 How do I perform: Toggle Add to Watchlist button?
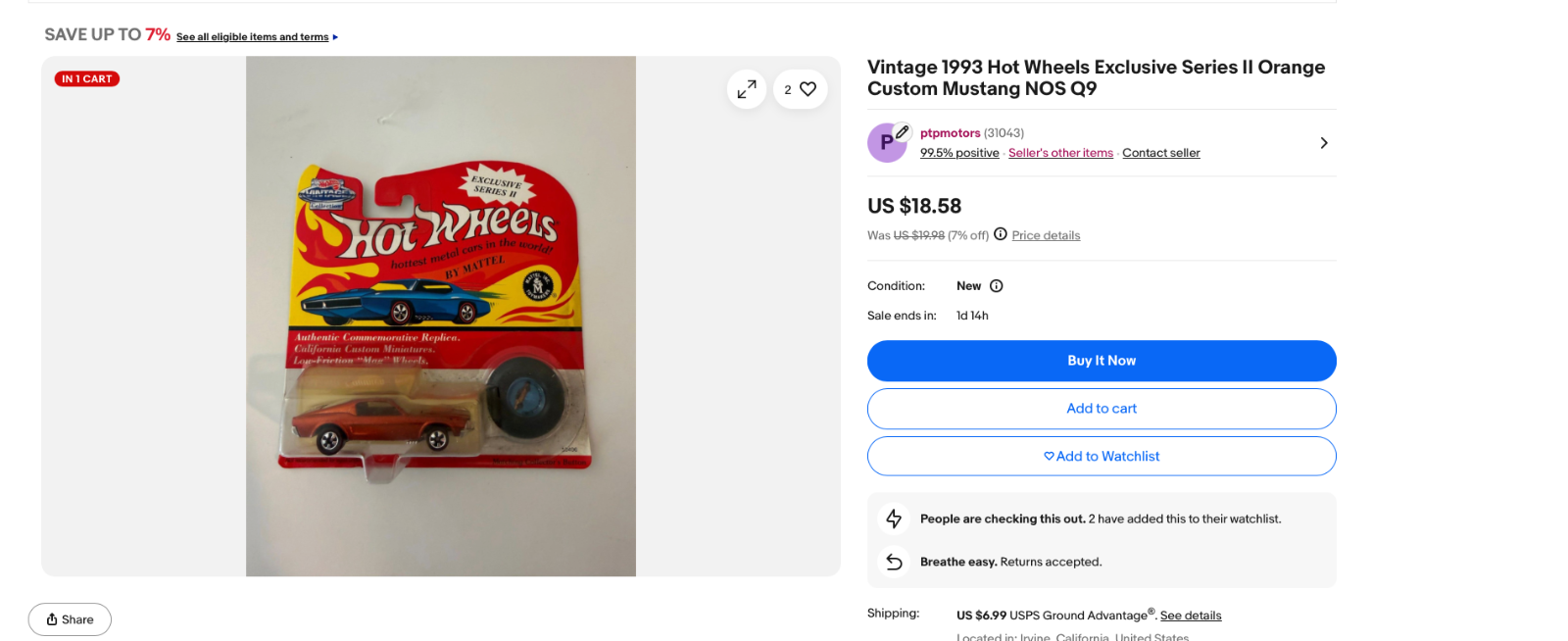tap(1102, 457)
